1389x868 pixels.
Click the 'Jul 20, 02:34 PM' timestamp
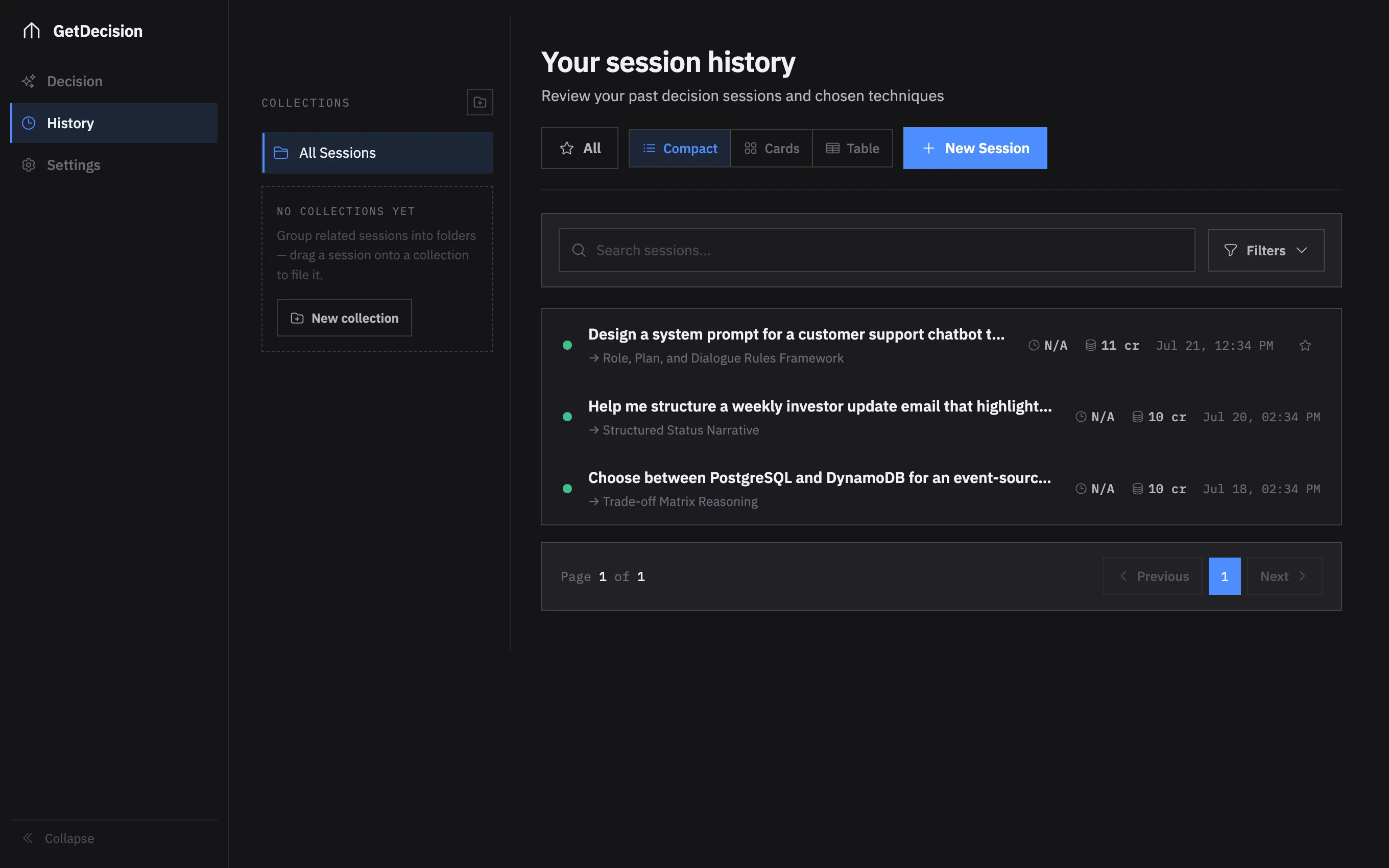[1261, 417]
